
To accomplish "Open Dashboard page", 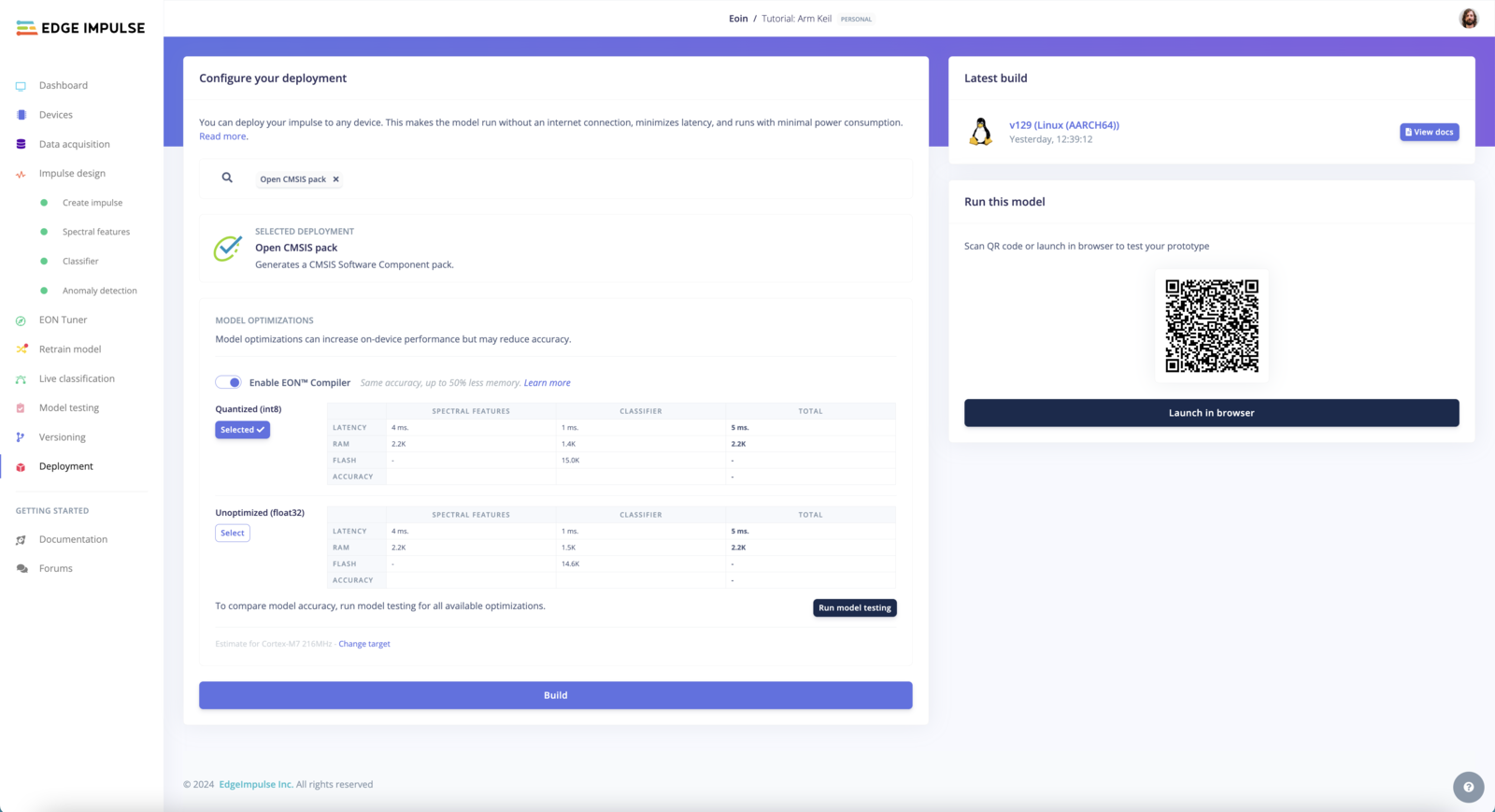I will 64,86.
